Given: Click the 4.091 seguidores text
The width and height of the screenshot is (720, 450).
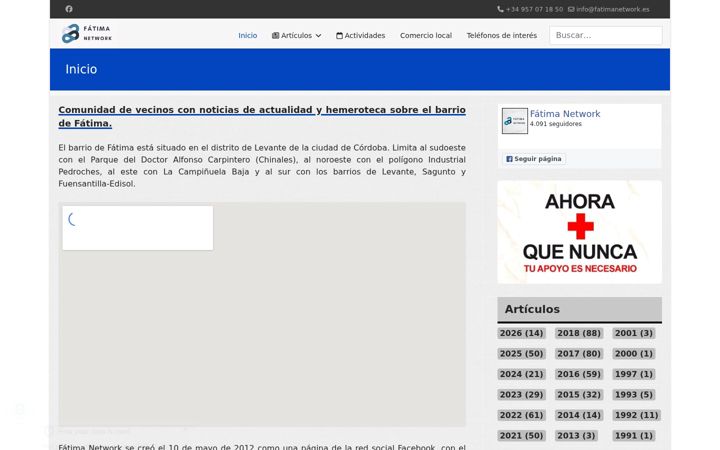Looking at the screenshot, I should coord(556,124).
